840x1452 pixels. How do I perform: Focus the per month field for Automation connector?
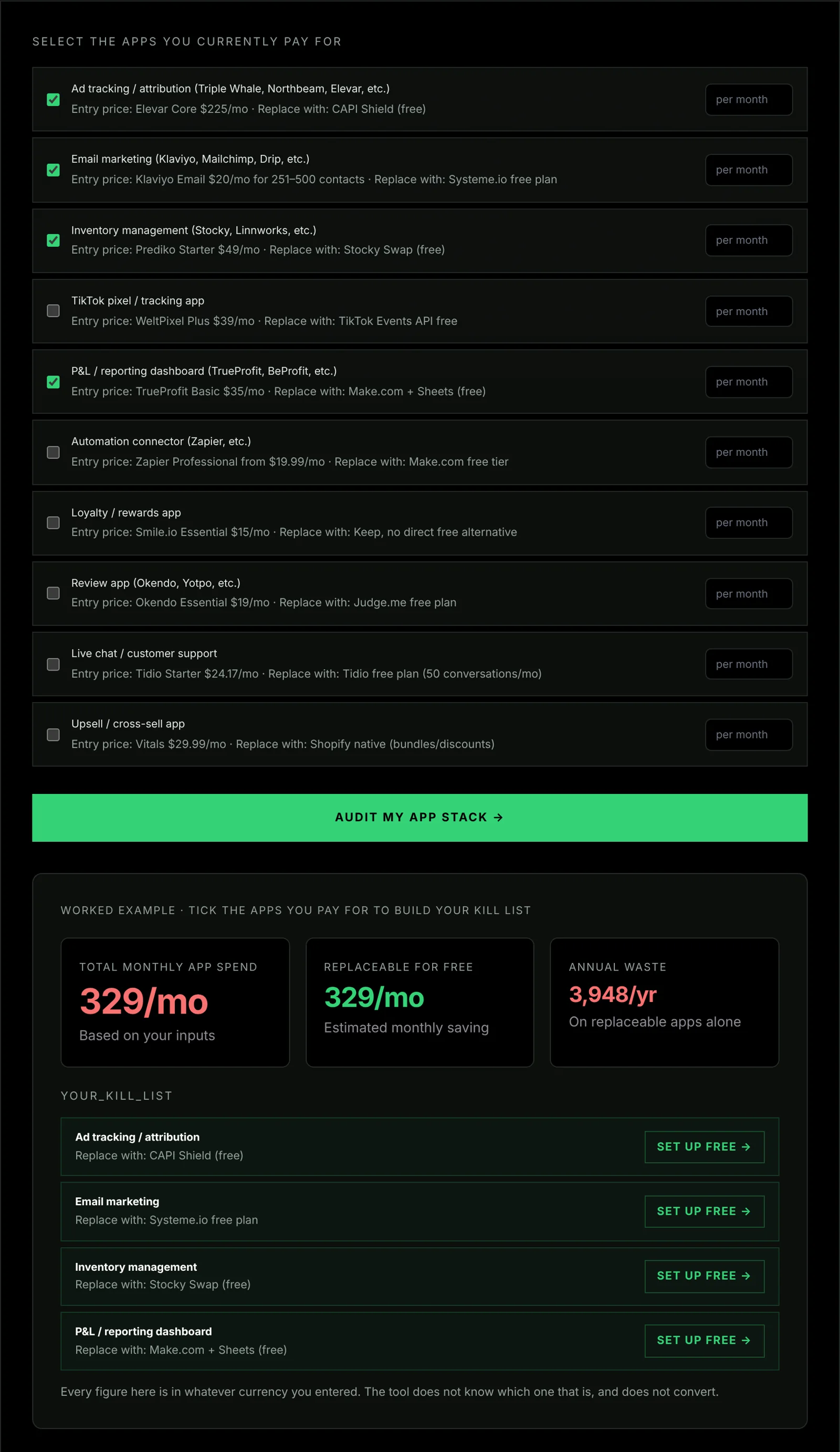(x=749, y=452)
